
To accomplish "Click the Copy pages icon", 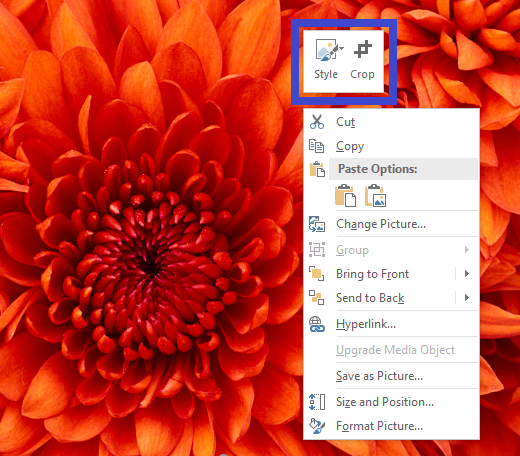I will [316, 146].
